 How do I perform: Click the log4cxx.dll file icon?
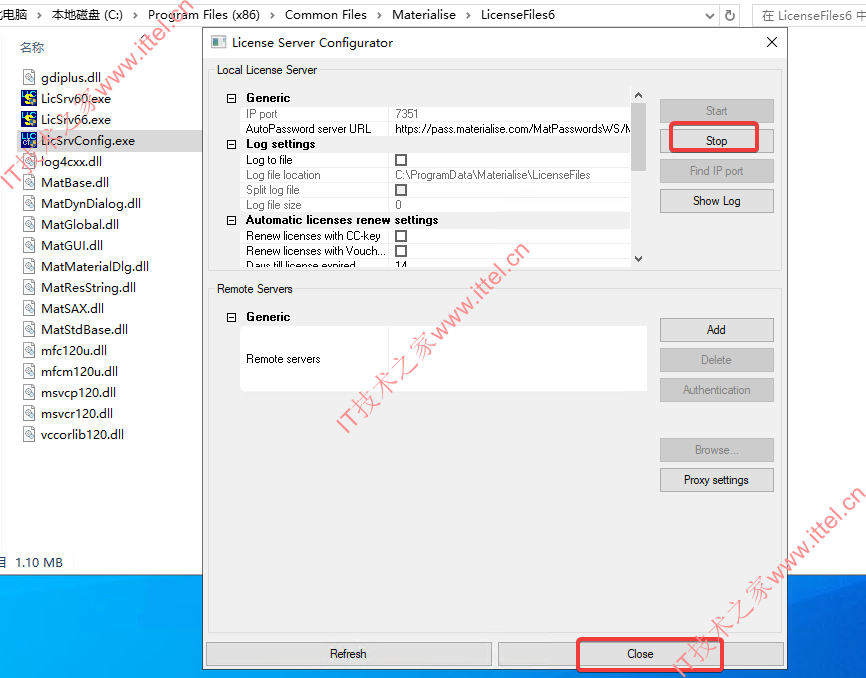29,161
